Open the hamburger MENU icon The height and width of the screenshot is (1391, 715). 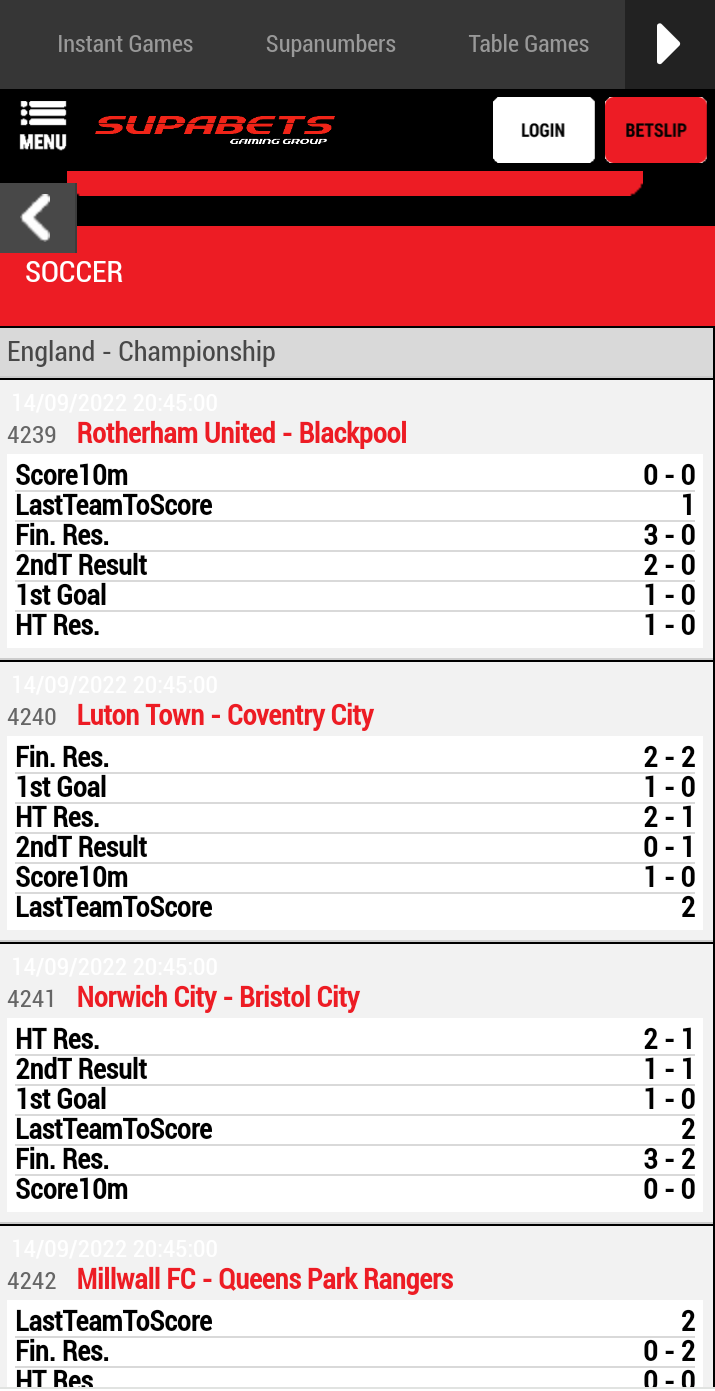click(42, 126)
